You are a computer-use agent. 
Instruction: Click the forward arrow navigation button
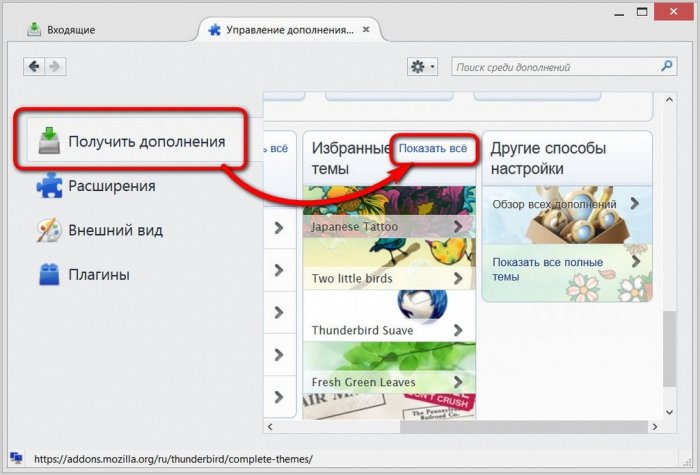54,66
